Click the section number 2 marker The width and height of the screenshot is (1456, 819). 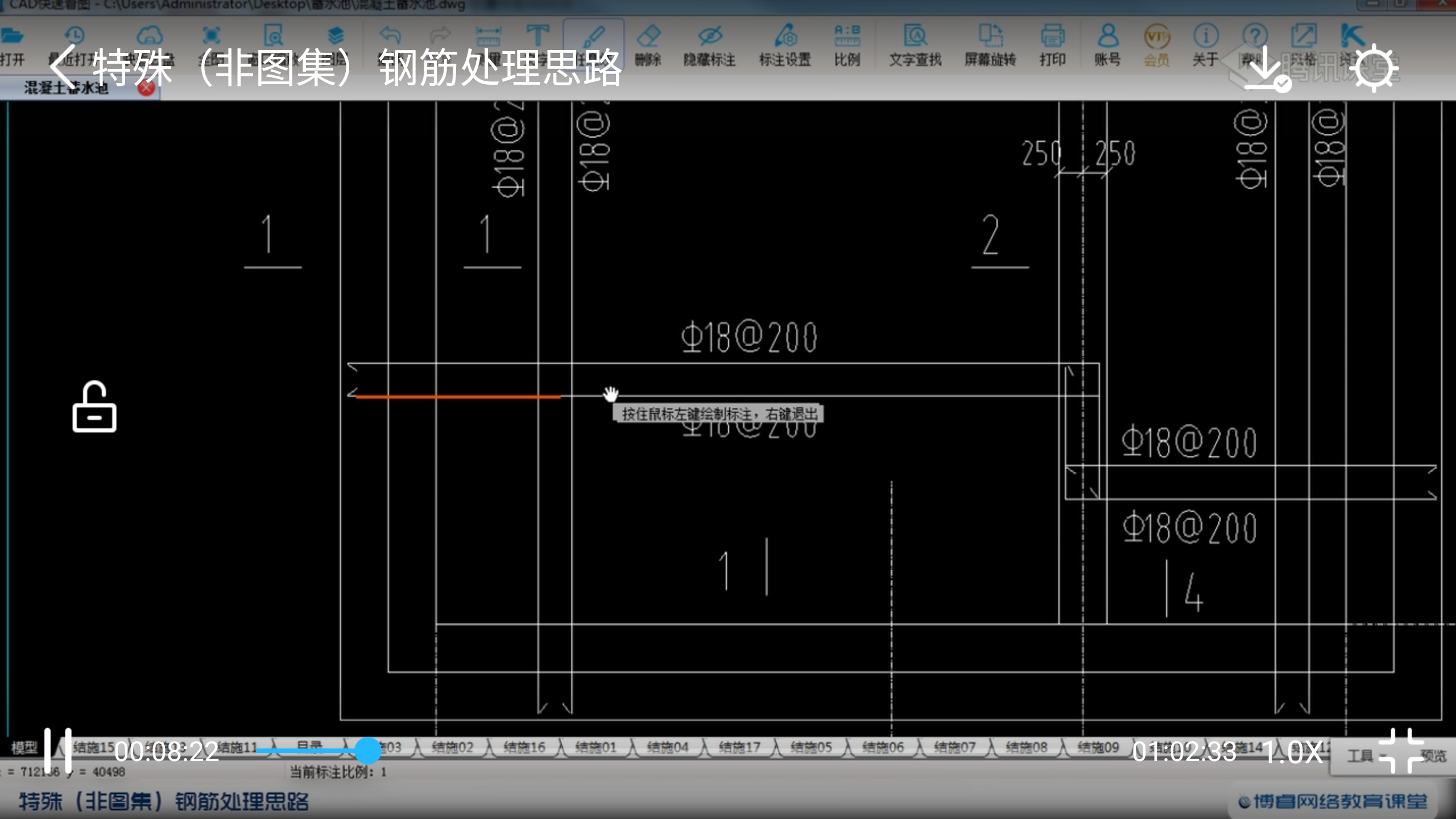click(x=990, y=234)
